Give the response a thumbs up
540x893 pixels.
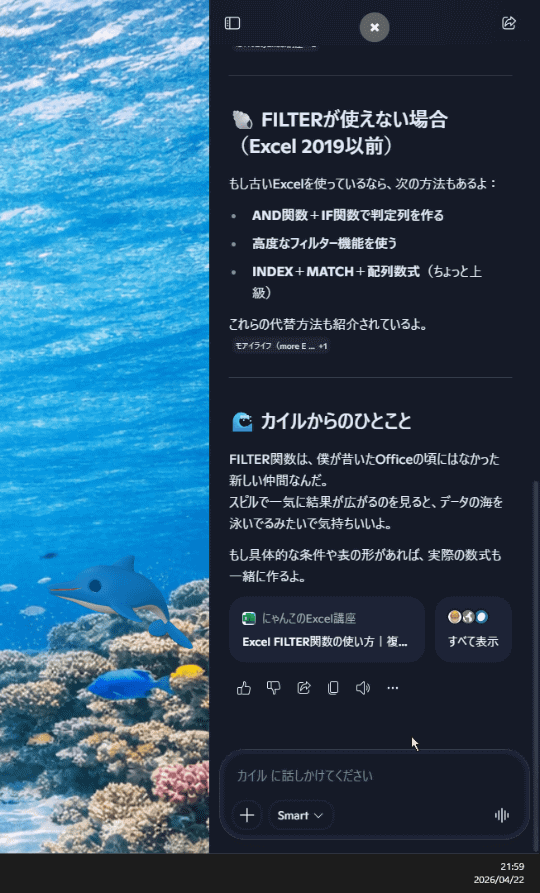[244, 688]
